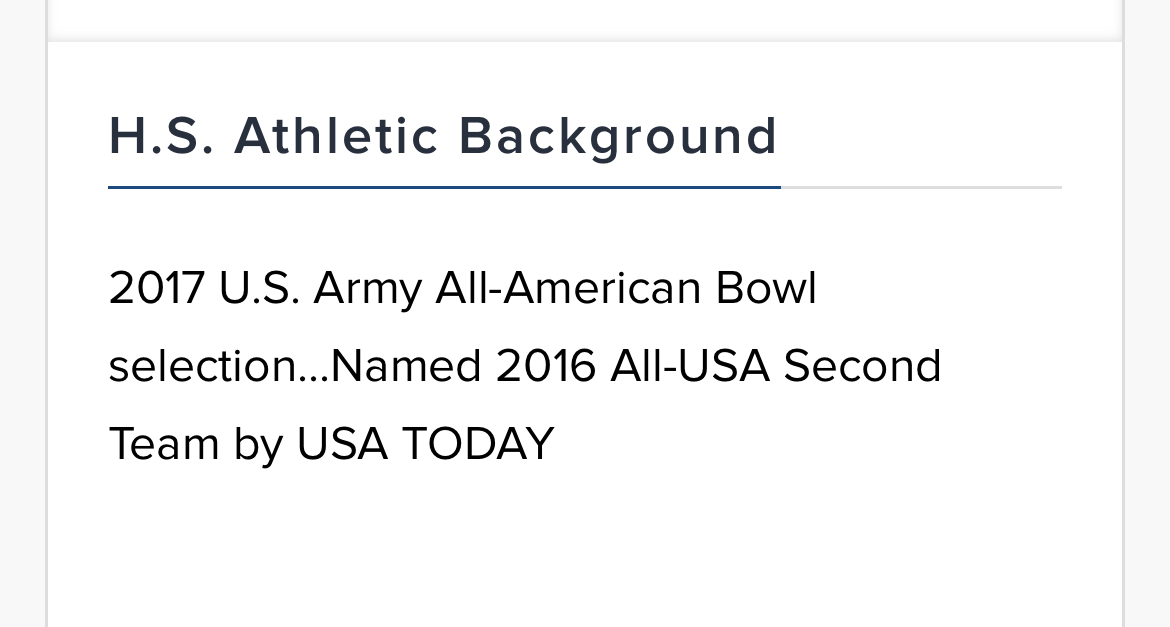Image resolution: width=1170 pixels, height=627 pixels.
Task: Click the H.S. Athletic Background heading
Action: (443, 137)
